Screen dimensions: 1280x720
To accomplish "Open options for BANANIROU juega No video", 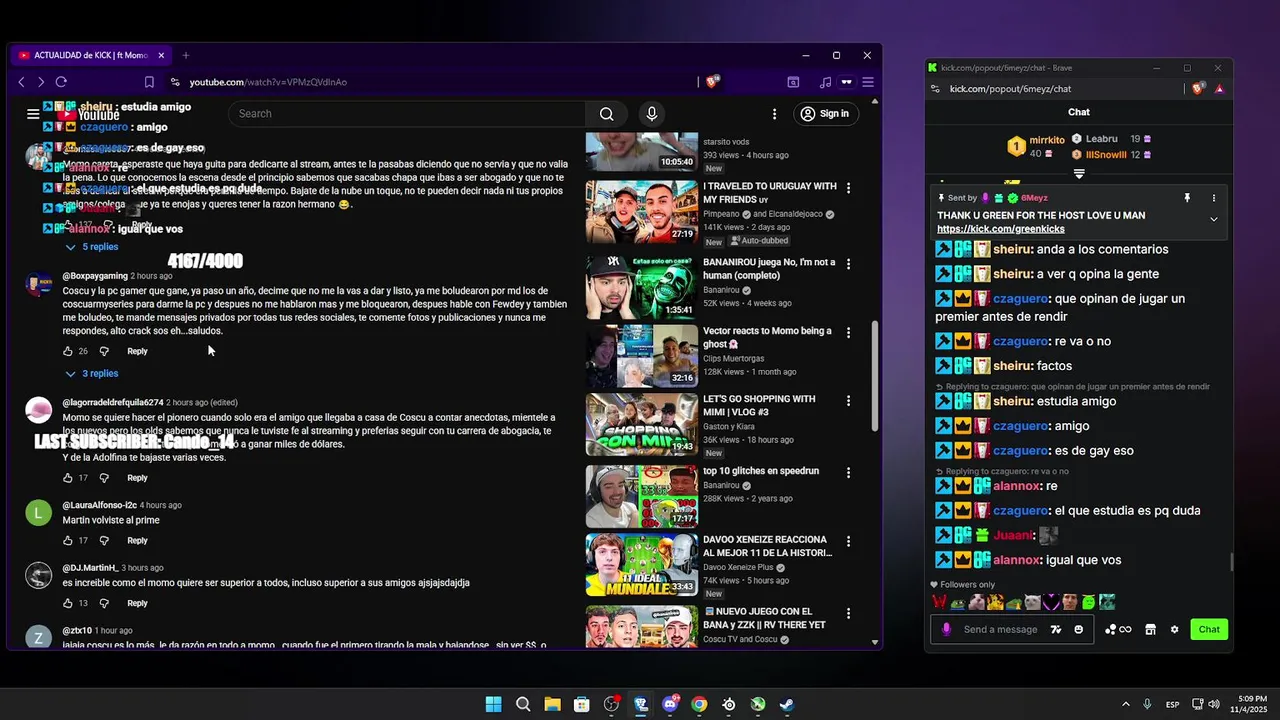I will click(849, 264).
